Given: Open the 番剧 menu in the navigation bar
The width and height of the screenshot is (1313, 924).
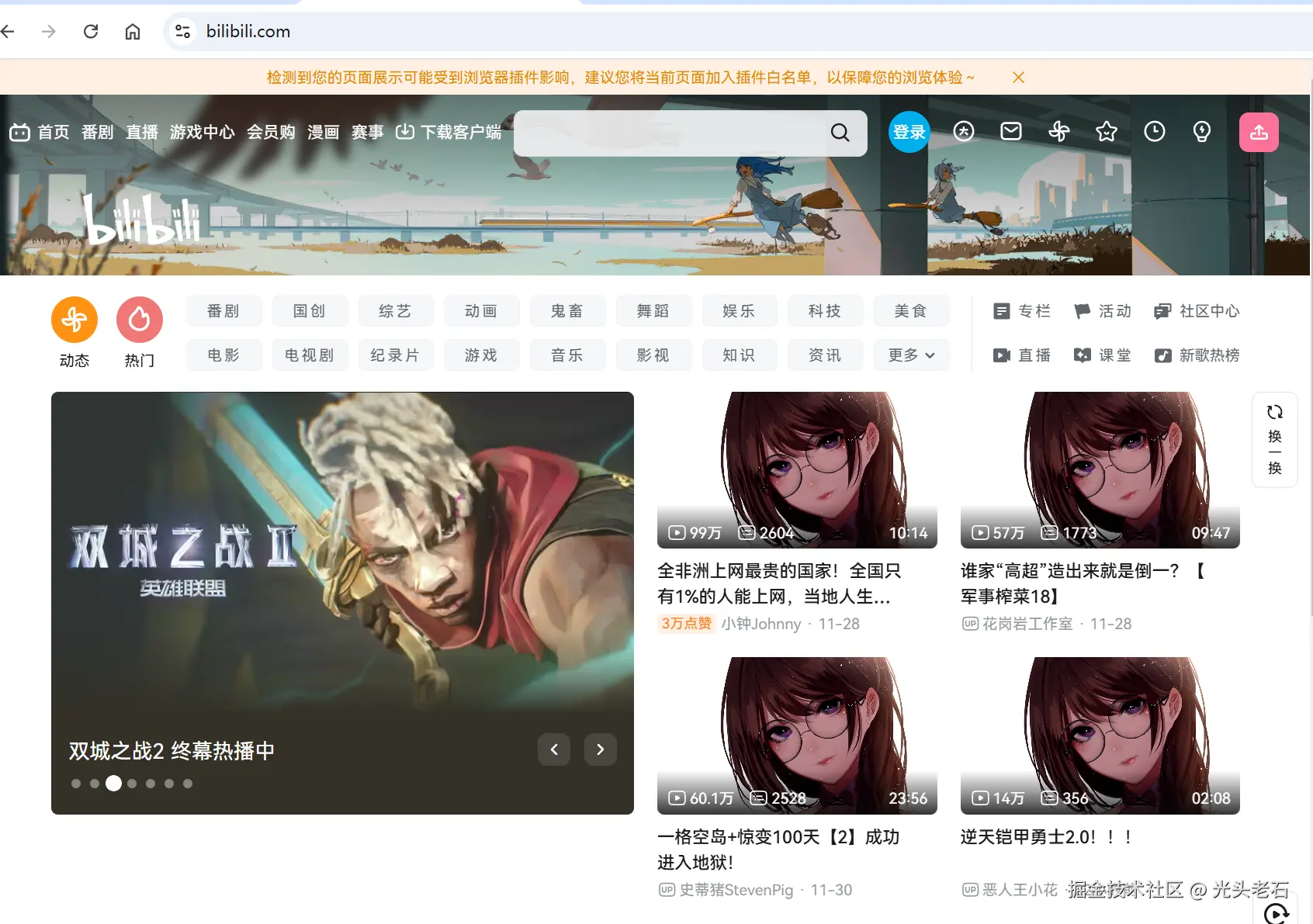Looking at the screenshot, I should (97, 132).
